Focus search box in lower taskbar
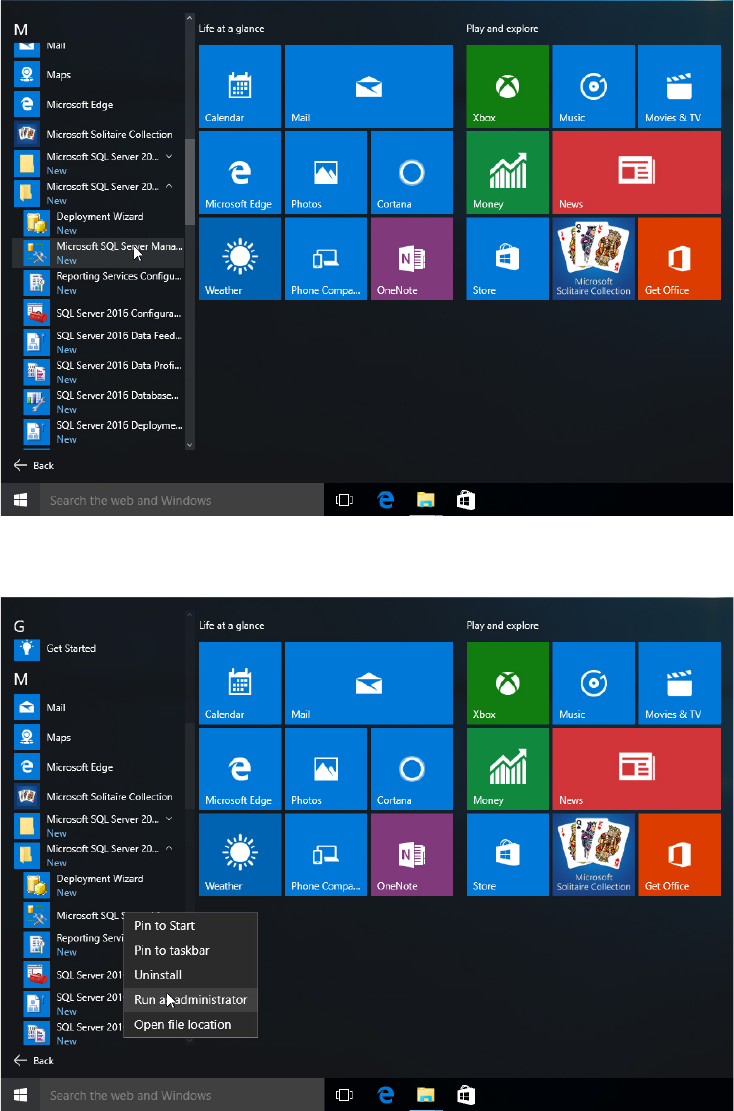The height and width of the screenshot is (1111, 734). pos(181,1095)
